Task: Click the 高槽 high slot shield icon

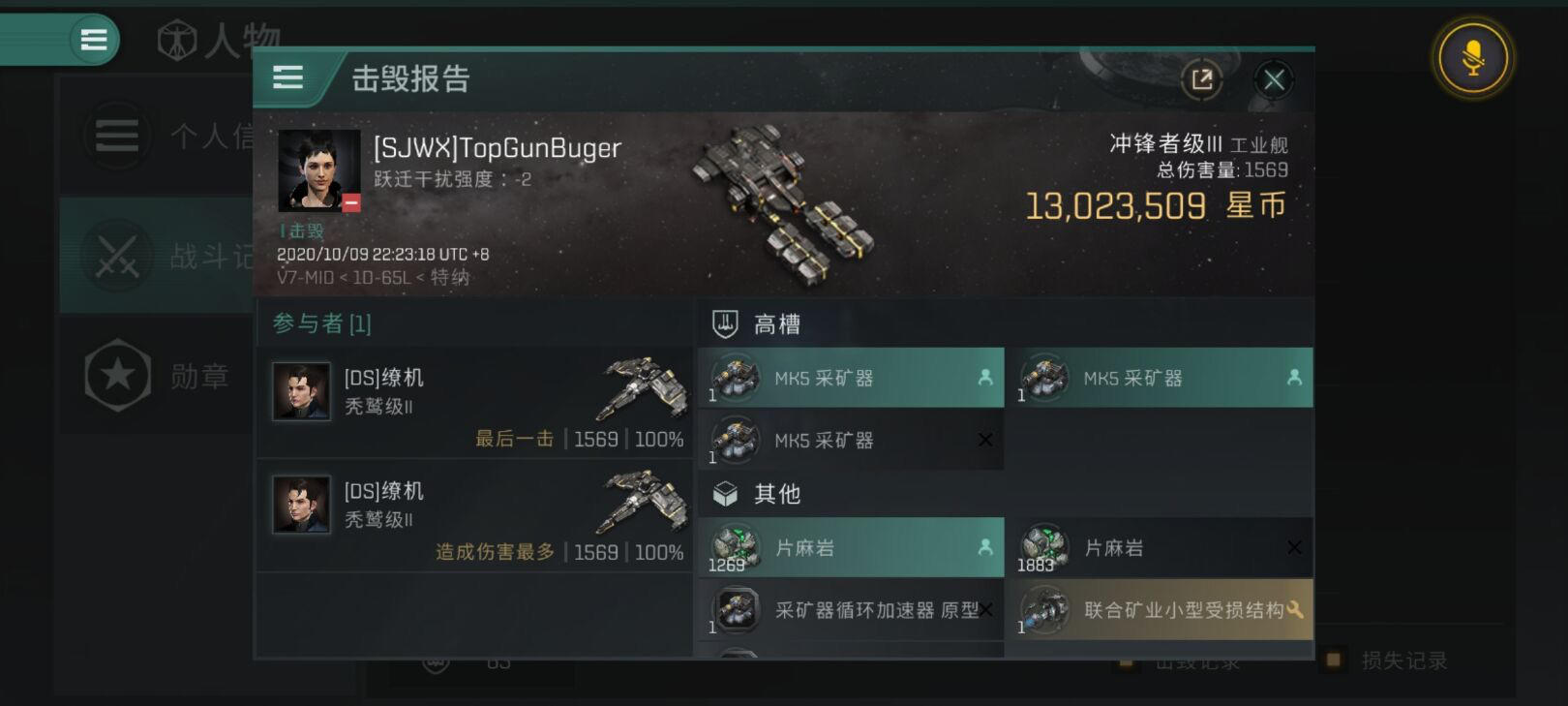Action: click(725, 323)
